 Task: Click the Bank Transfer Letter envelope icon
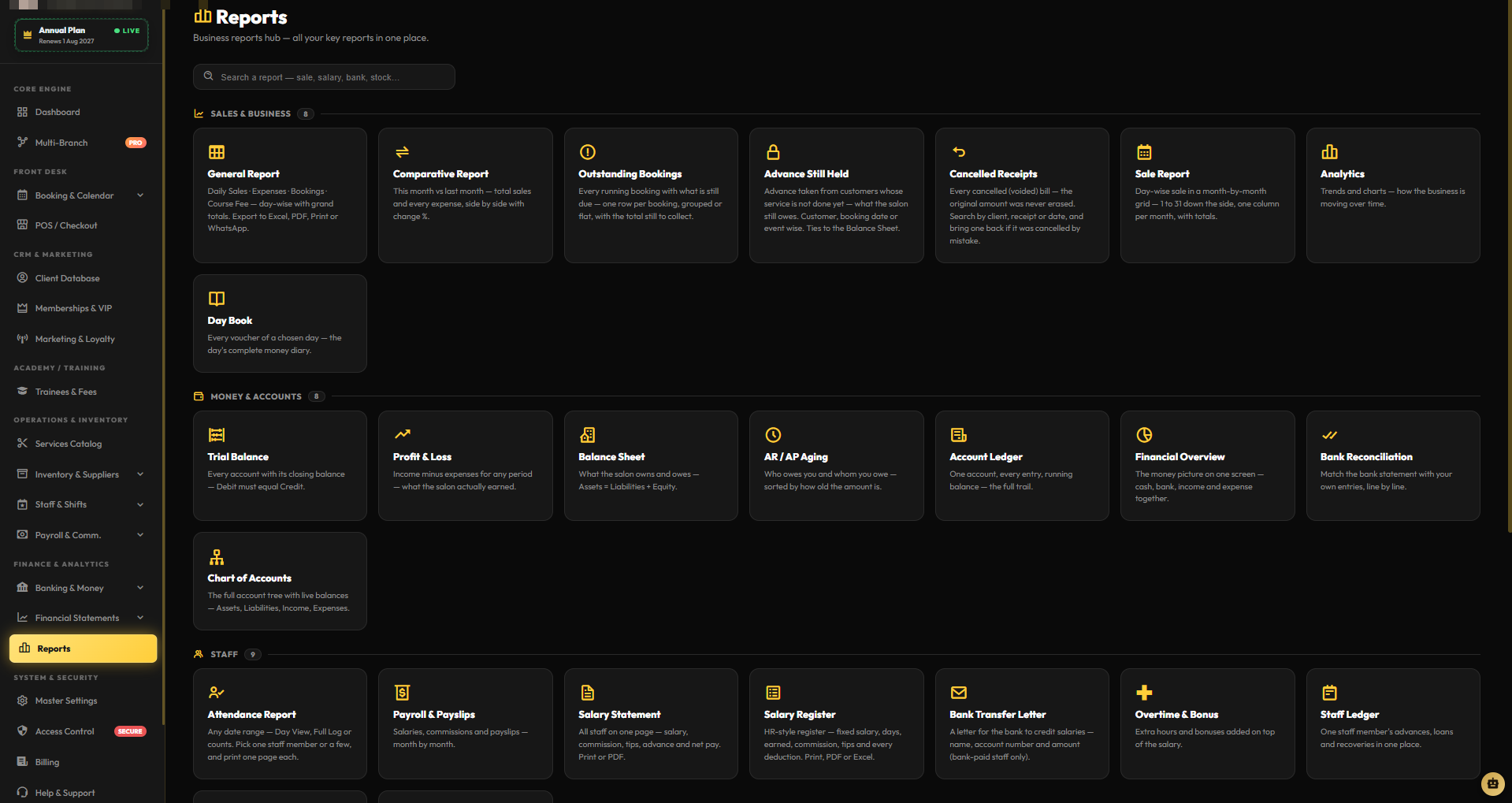tap(959, 693)
